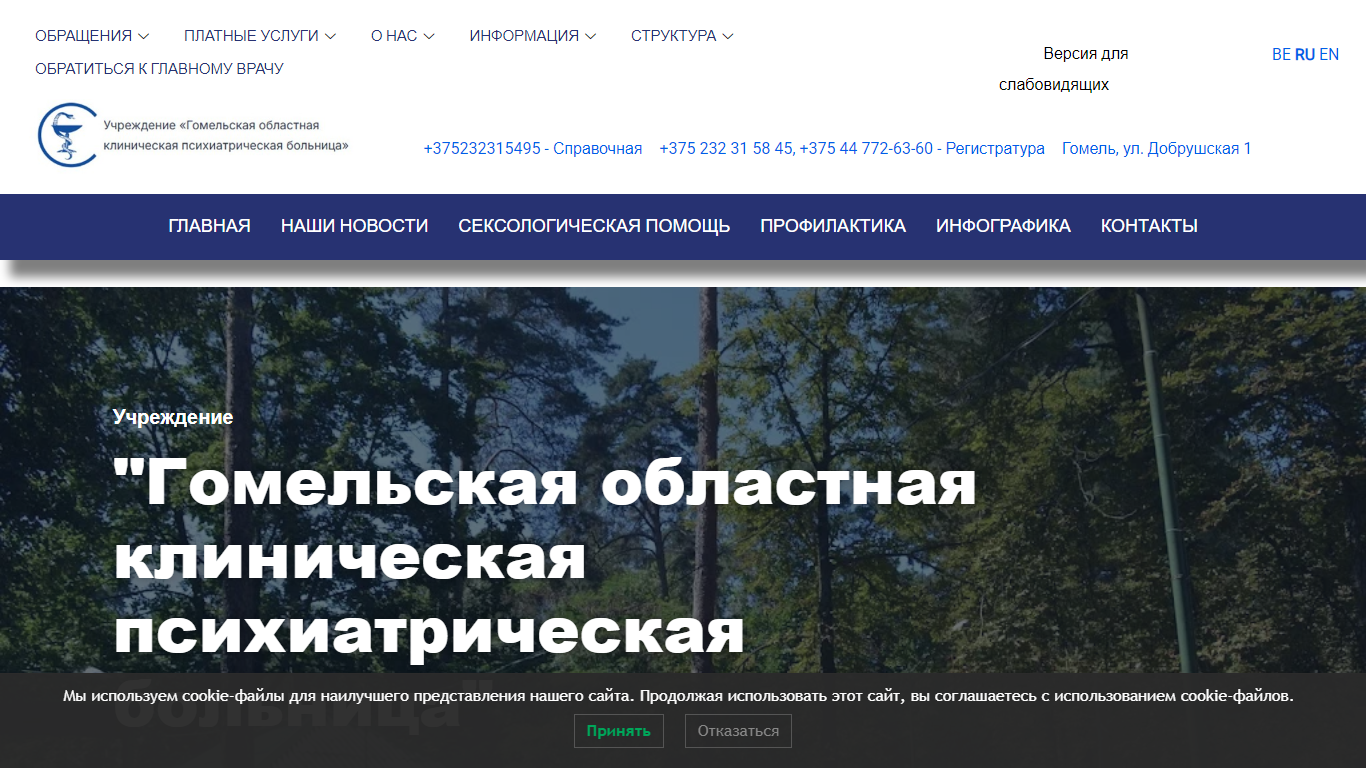Screen dimensions: 1366x768
Task: Accept cookies with Принять button
Action: coord(619,731)
